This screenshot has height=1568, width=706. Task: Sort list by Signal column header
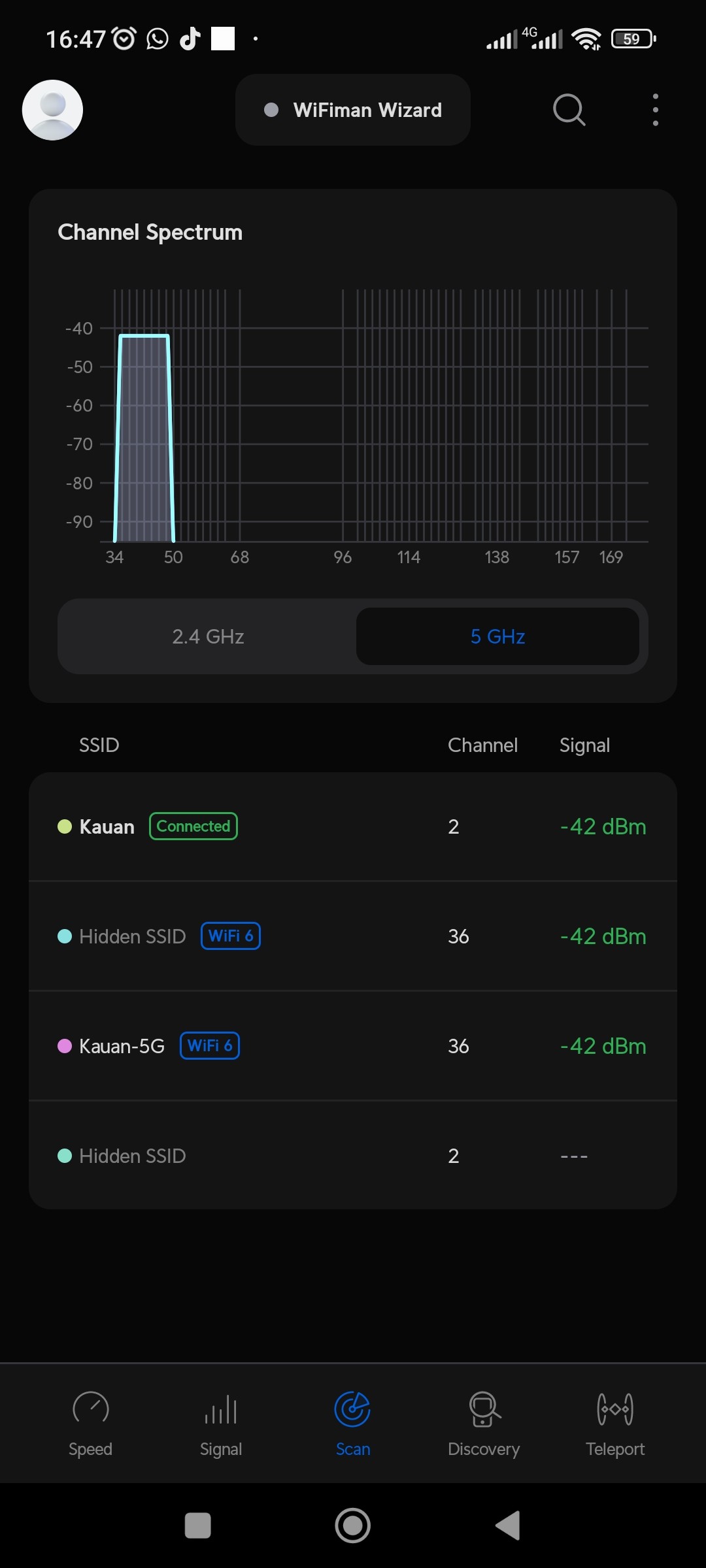click(584, 745)
